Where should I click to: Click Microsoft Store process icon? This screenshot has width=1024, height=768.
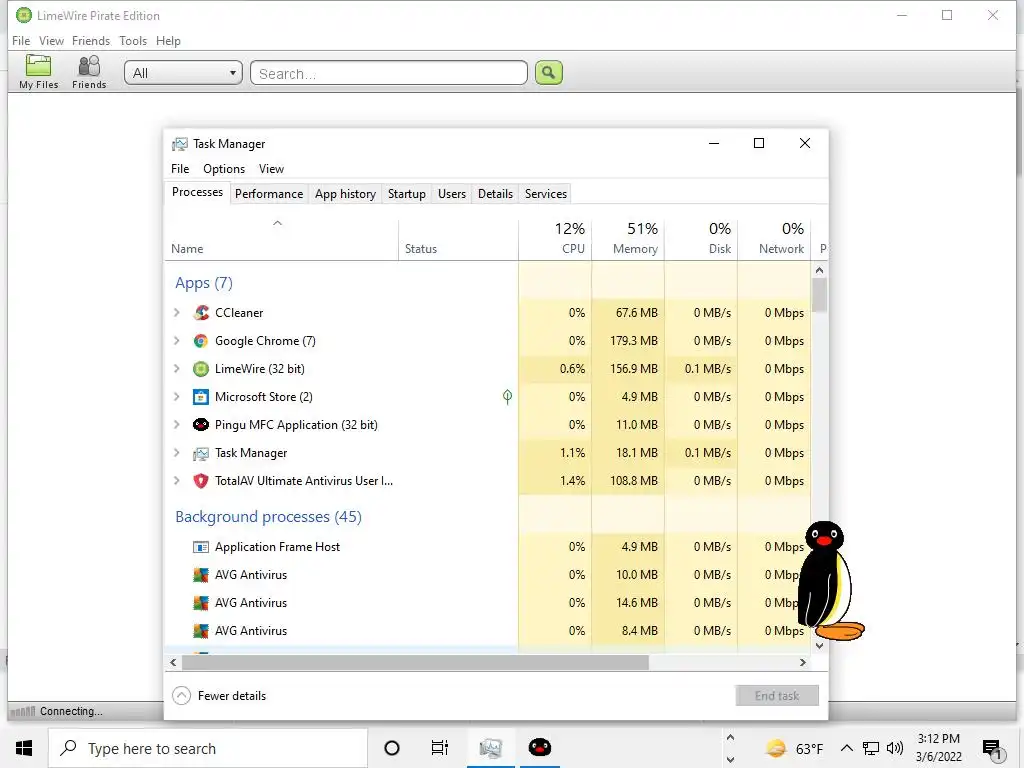coord(201,397)
